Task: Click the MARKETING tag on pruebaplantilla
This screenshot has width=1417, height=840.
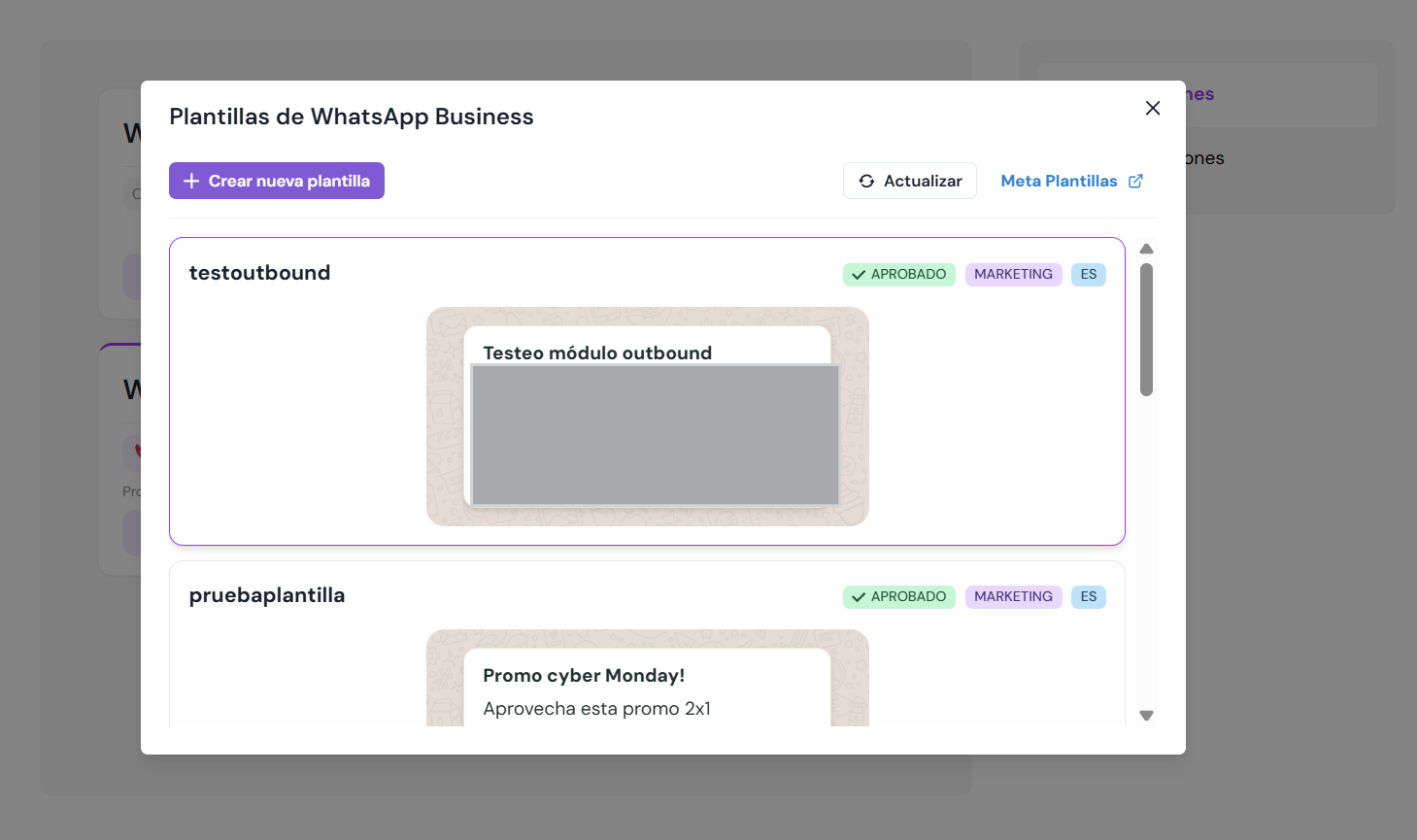Action: tap(1013, 597)
